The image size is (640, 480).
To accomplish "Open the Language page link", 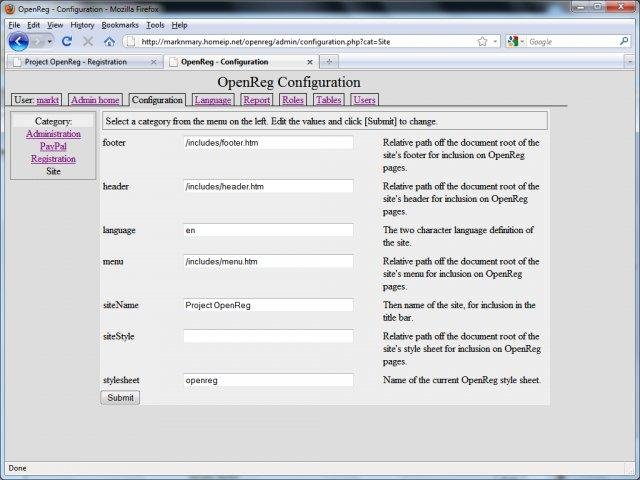I will click(213, 100).
